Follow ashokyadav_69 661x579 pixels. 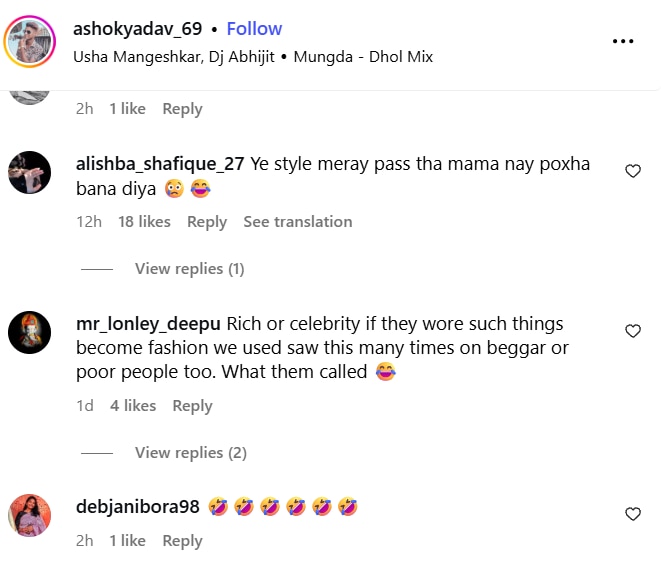pos(254,29)
